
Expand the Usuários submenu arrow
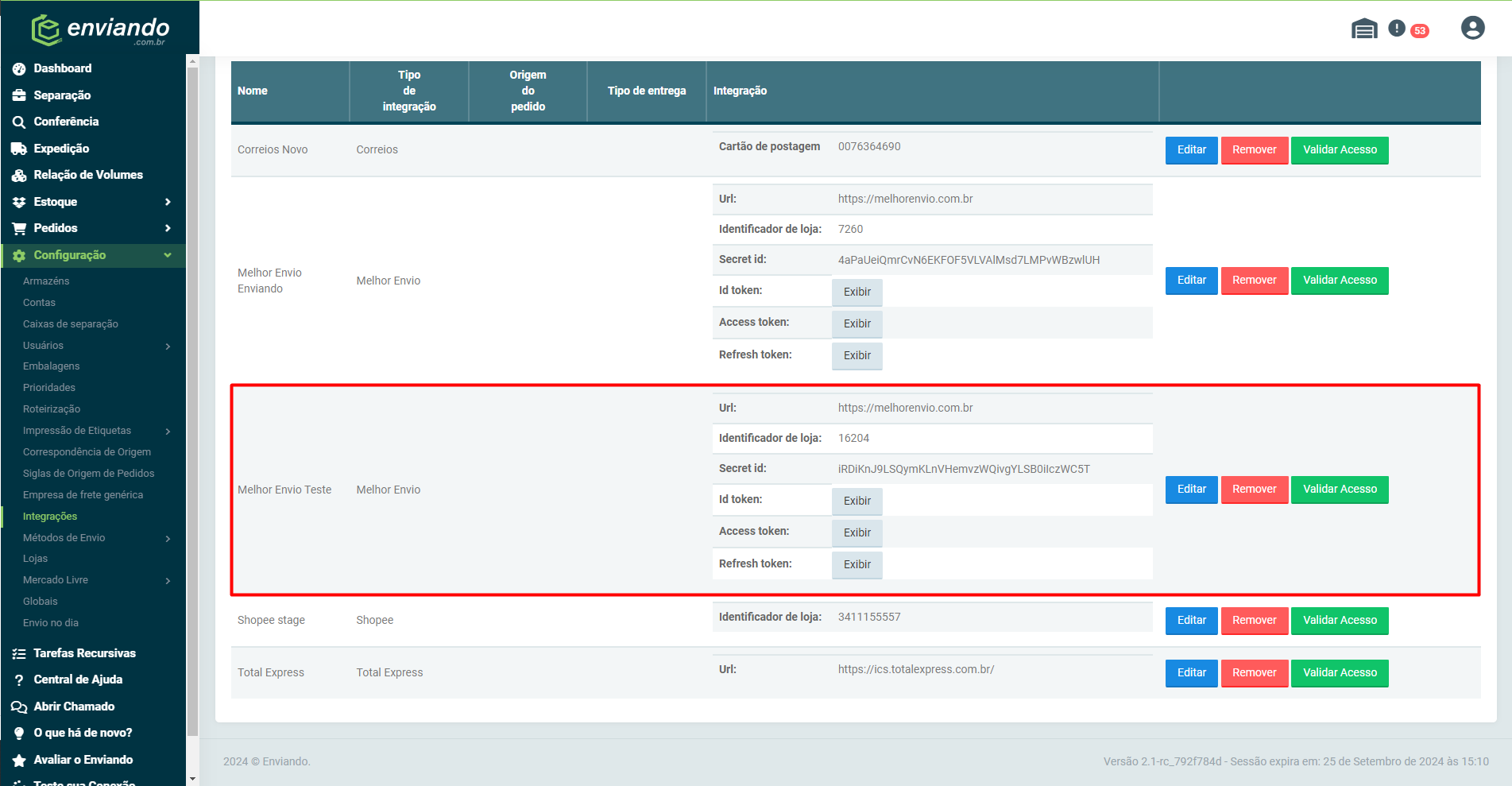pyautogui.click(x=168, y=347)
